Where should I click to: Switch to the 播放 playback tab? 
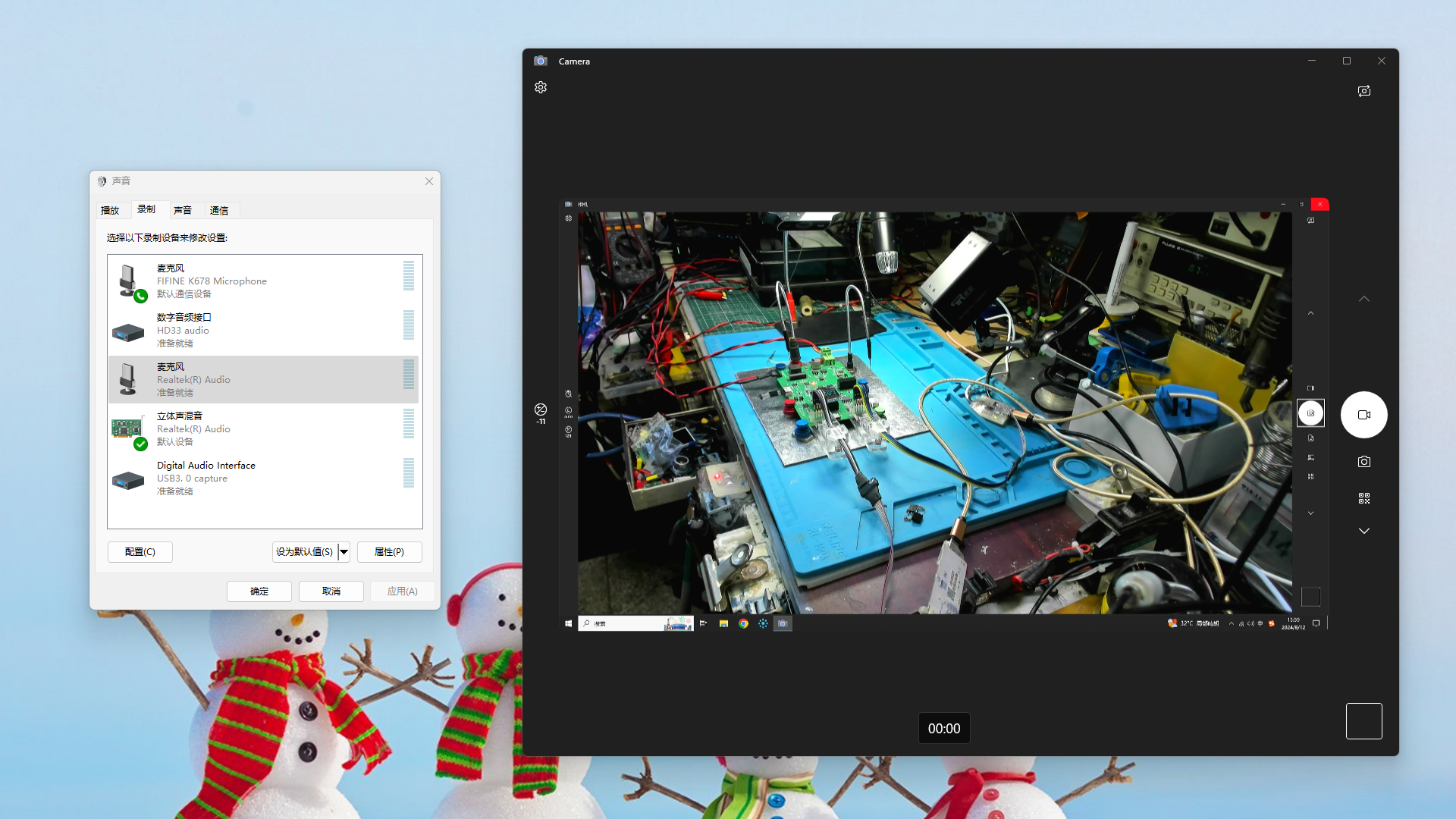110,210
